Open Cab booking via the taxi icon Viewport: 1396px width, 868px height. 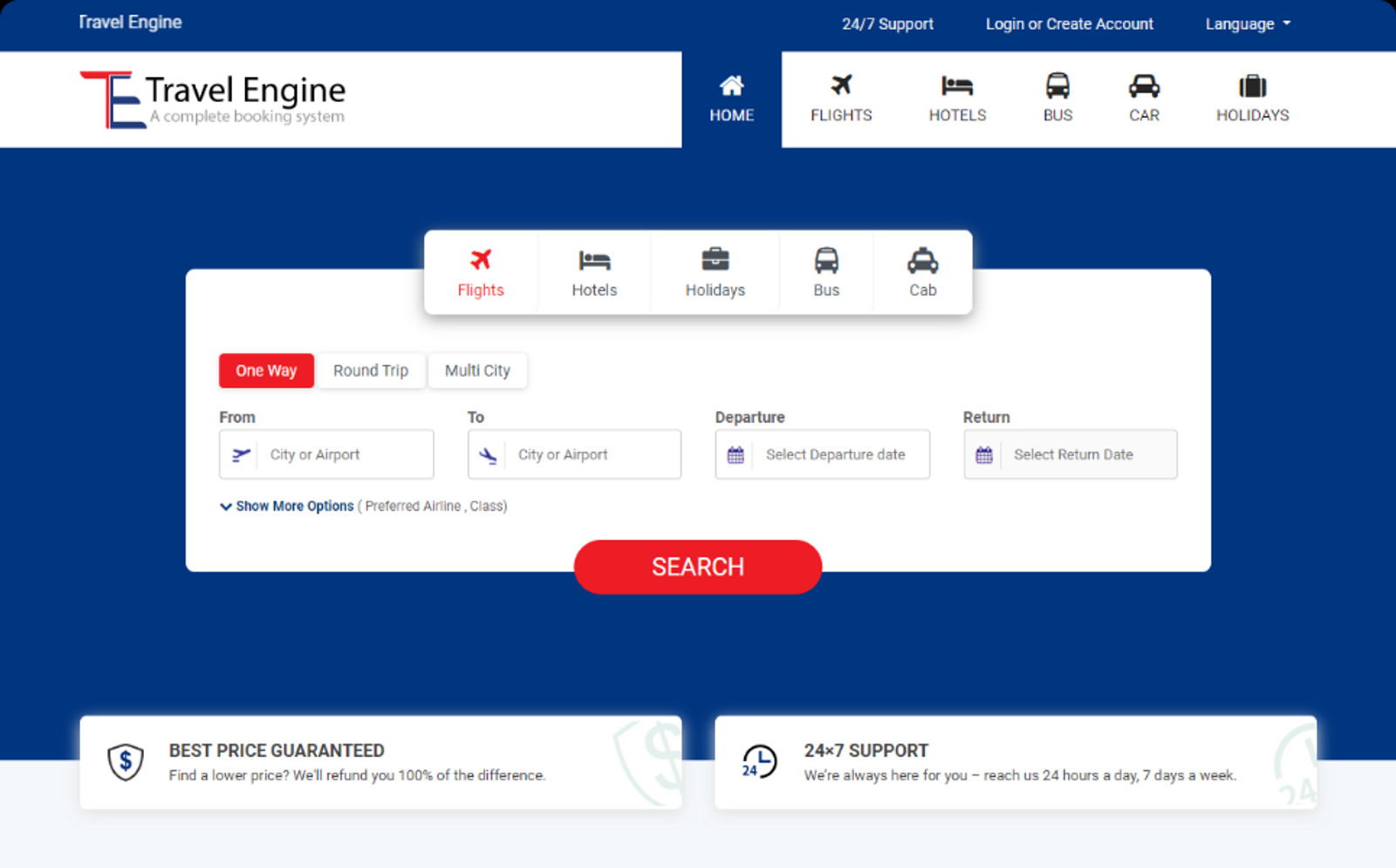(922, 259)
